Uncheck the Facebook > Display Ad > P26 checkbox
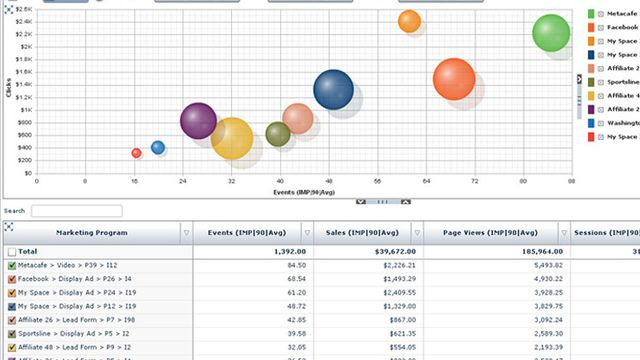The width and height of the screenshot is (640, 360). click(x=12, y=279)
